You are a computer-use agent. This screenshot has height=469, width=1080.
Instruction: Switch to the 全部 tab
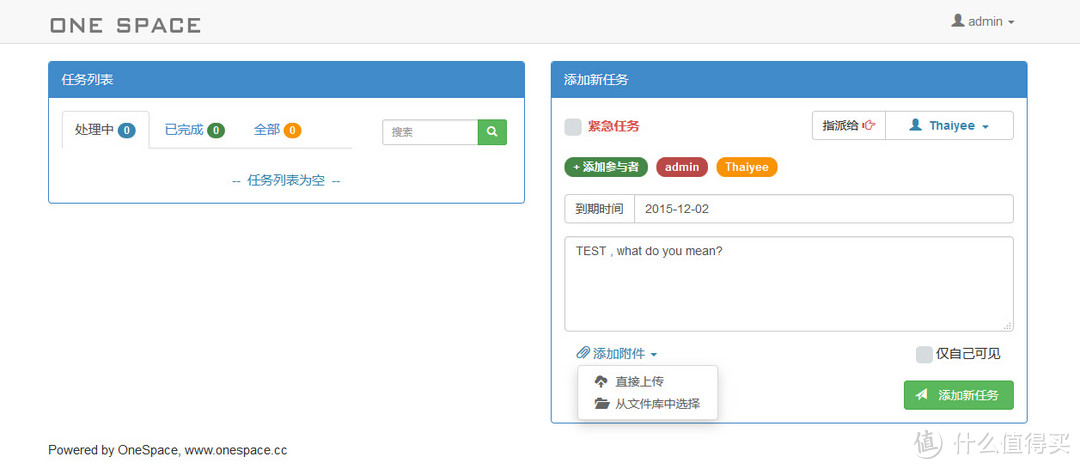click(278, 129)
